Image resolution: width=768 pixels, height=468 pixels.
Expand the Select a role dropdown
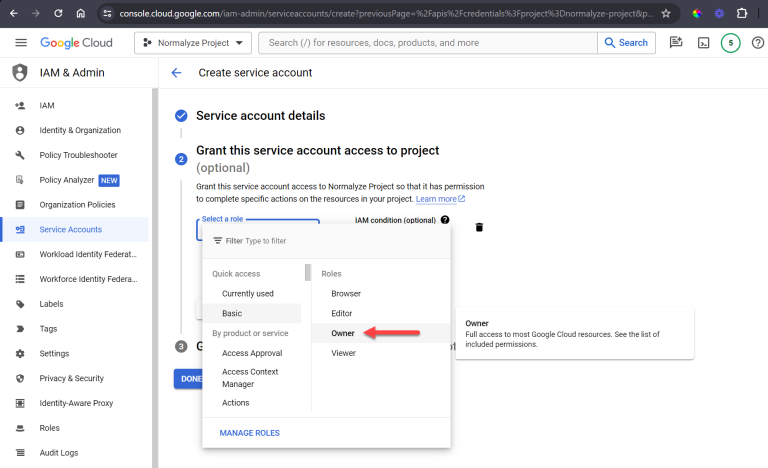click(258, 228)
